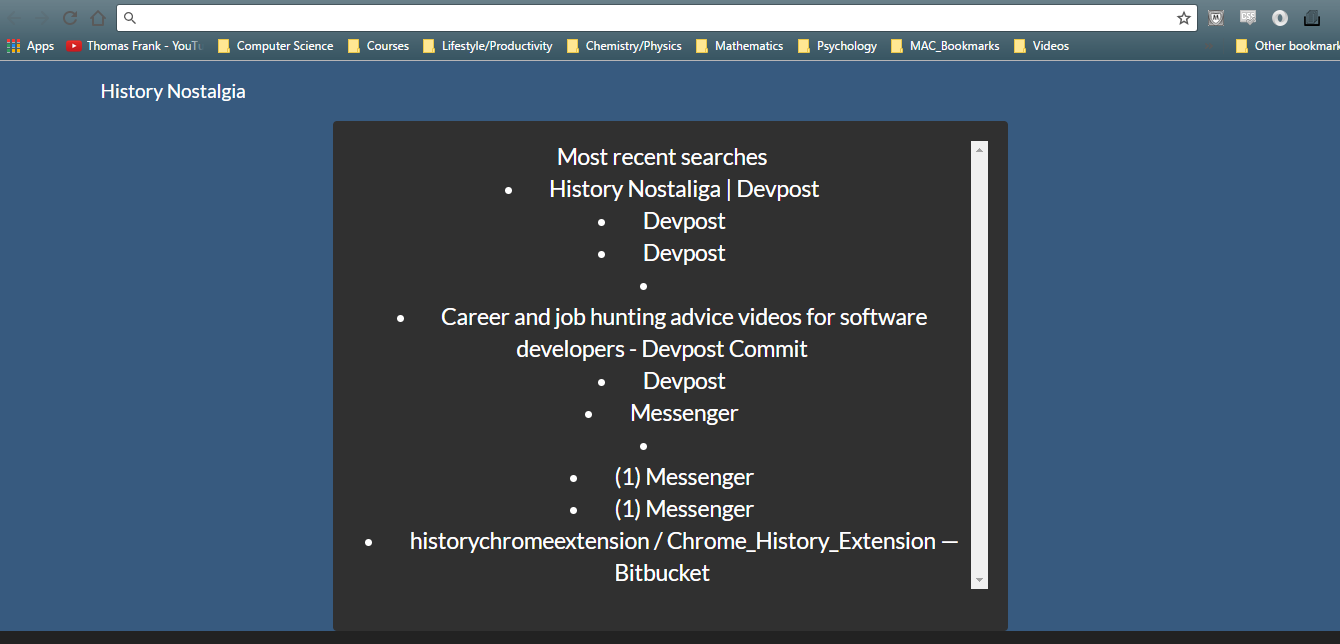Open the Other bookmarks folder
Image resolution: width=1340 pixels, height=644 pixels.
click(x=1288, y=46)
